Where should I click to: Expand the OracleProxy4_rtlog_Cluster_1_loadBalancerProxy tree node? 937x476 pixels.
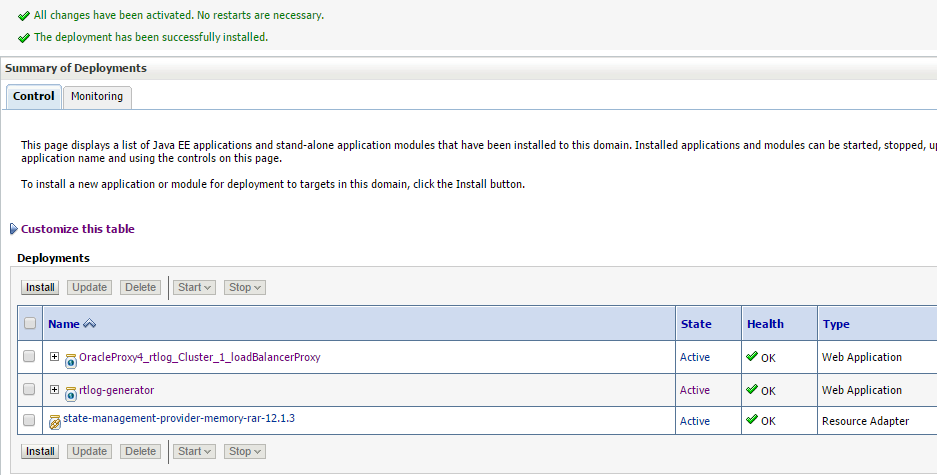point(54,357)
